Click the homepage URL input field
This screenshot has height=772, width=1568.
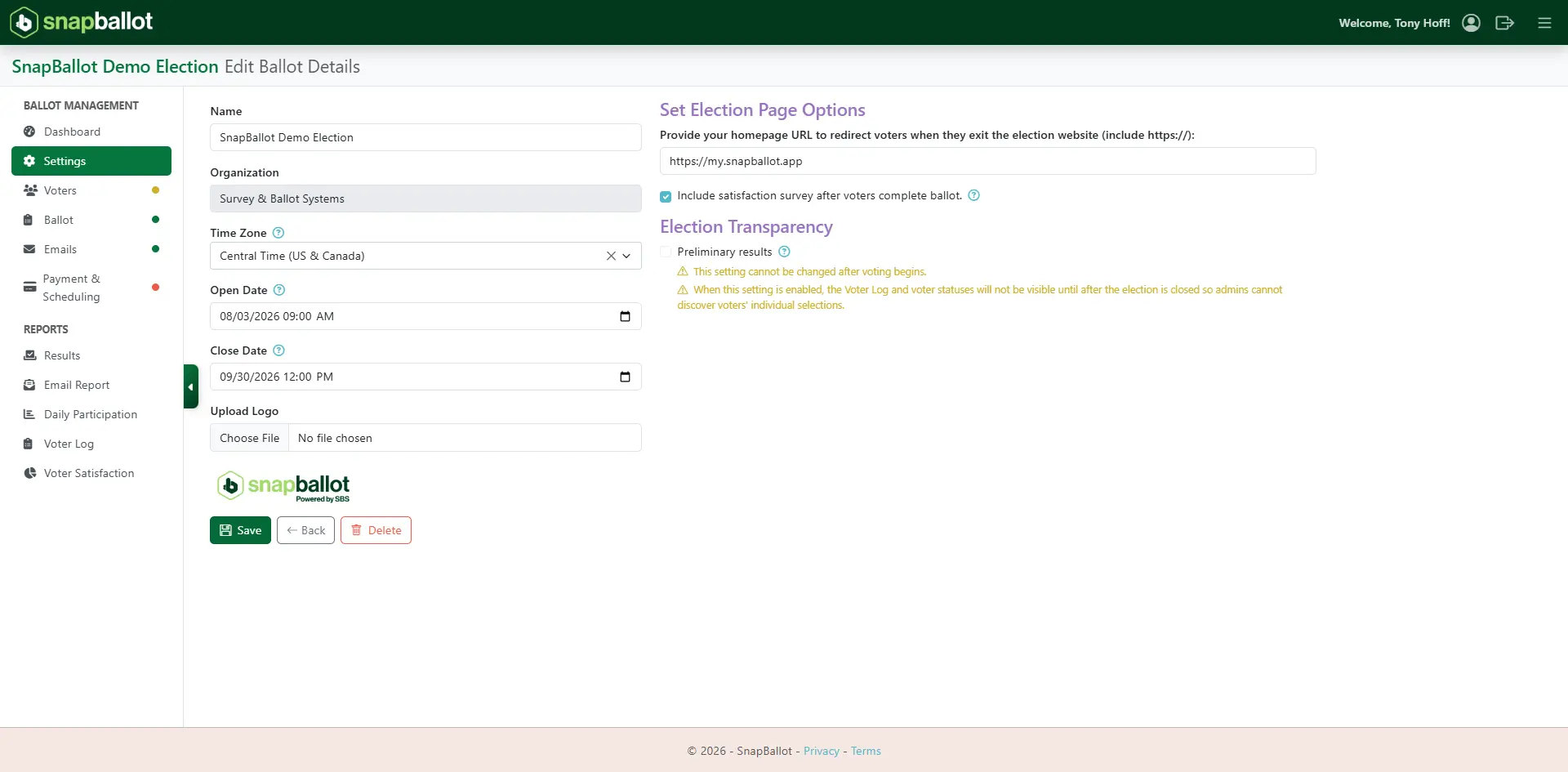987,161
